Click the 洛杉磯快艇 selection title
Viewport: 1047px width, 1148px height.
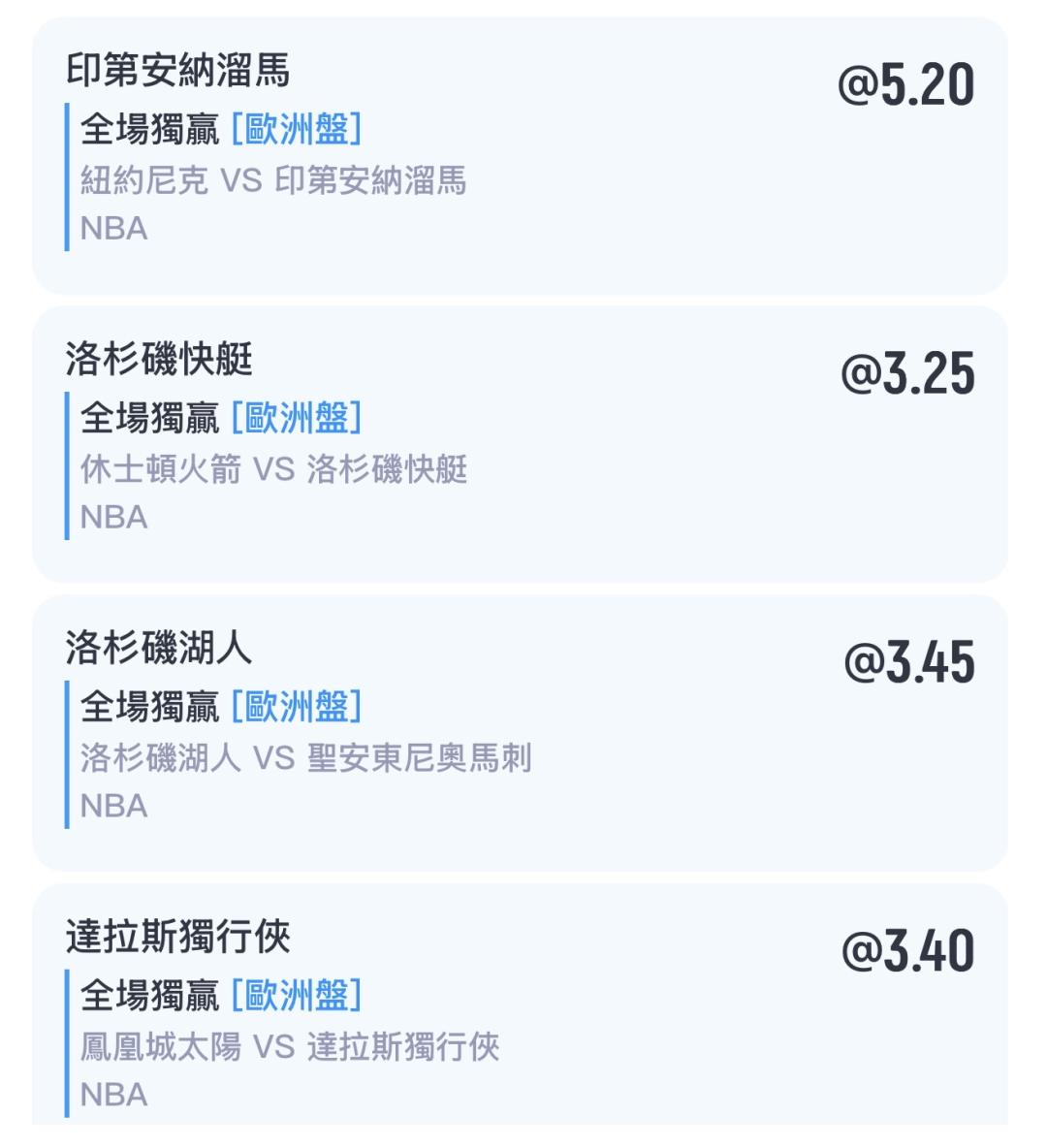pyautogui.click(x=158, y=360)
